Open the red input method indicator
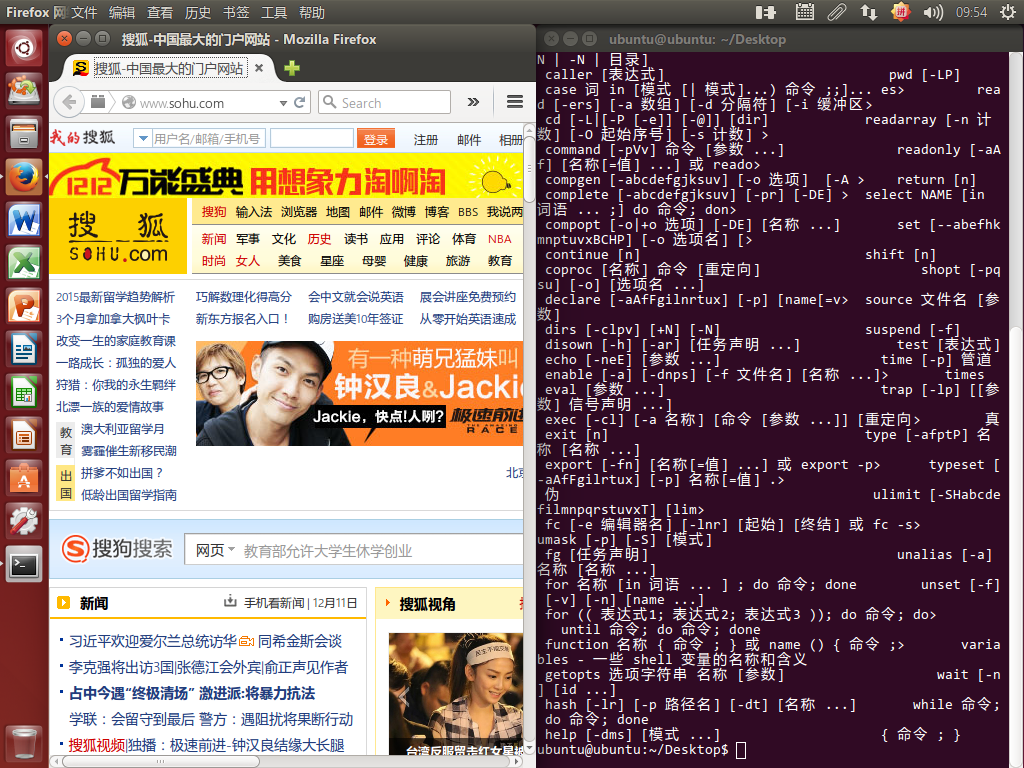Image resolution: width=1024 pixels, height=768 pixels. point(901,12)
